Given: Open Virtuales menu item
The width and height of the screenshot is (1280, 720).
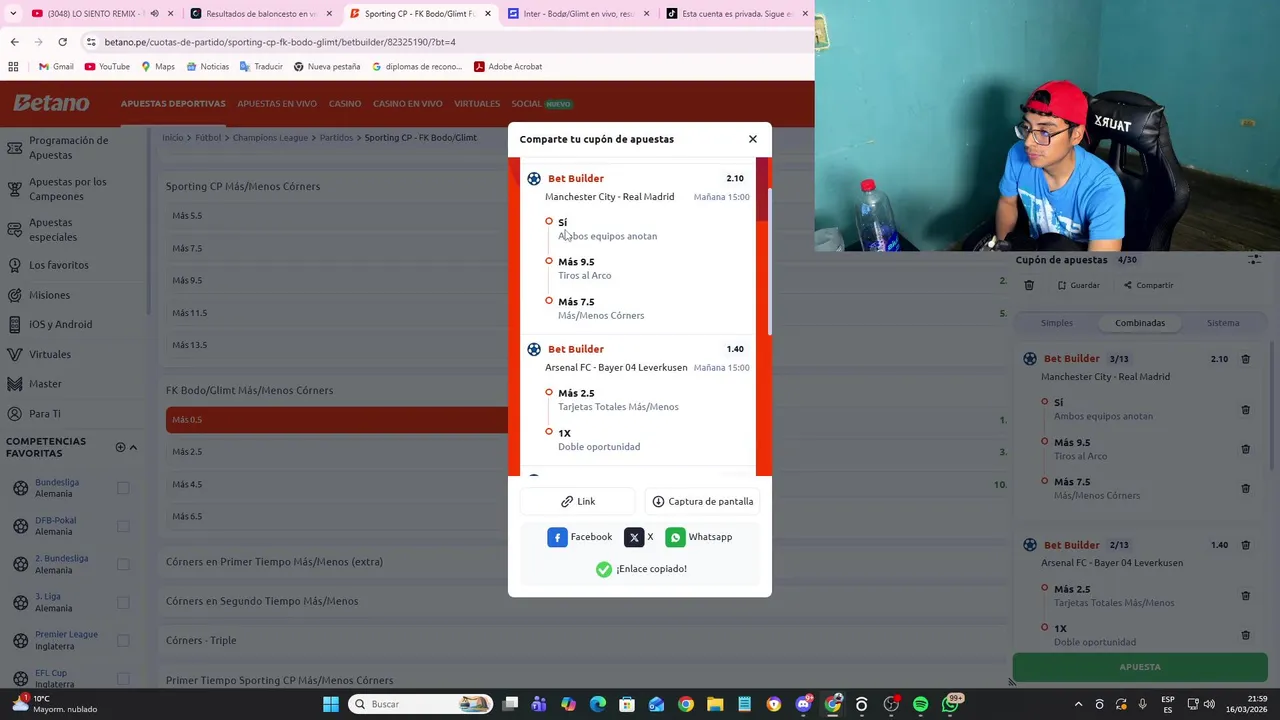Looking at the screenshot, I should coord(477,104).
